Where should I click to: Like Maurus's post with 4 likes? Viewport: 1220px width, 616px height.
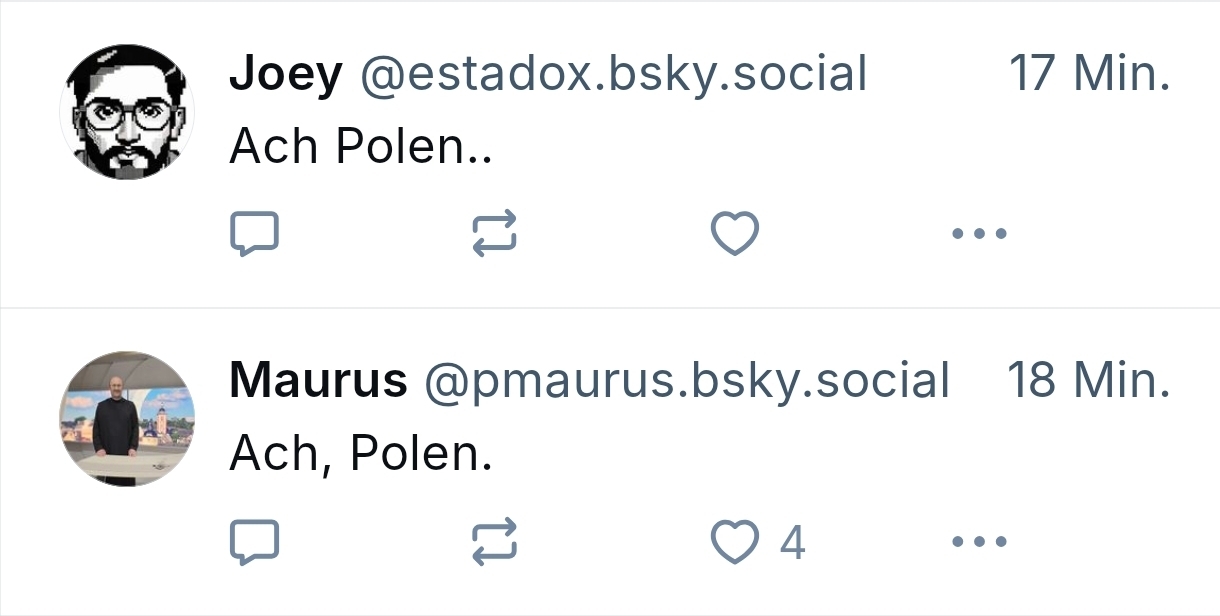(x=735, y=542)
